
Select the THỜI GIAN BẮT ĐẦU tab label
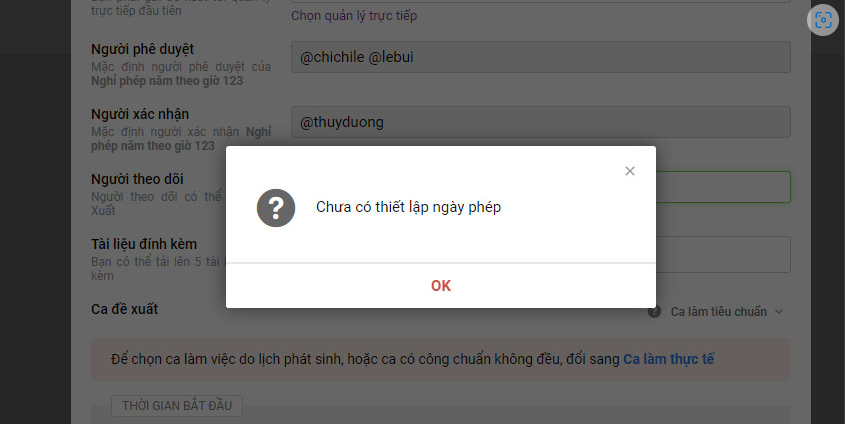click(177, 406)
